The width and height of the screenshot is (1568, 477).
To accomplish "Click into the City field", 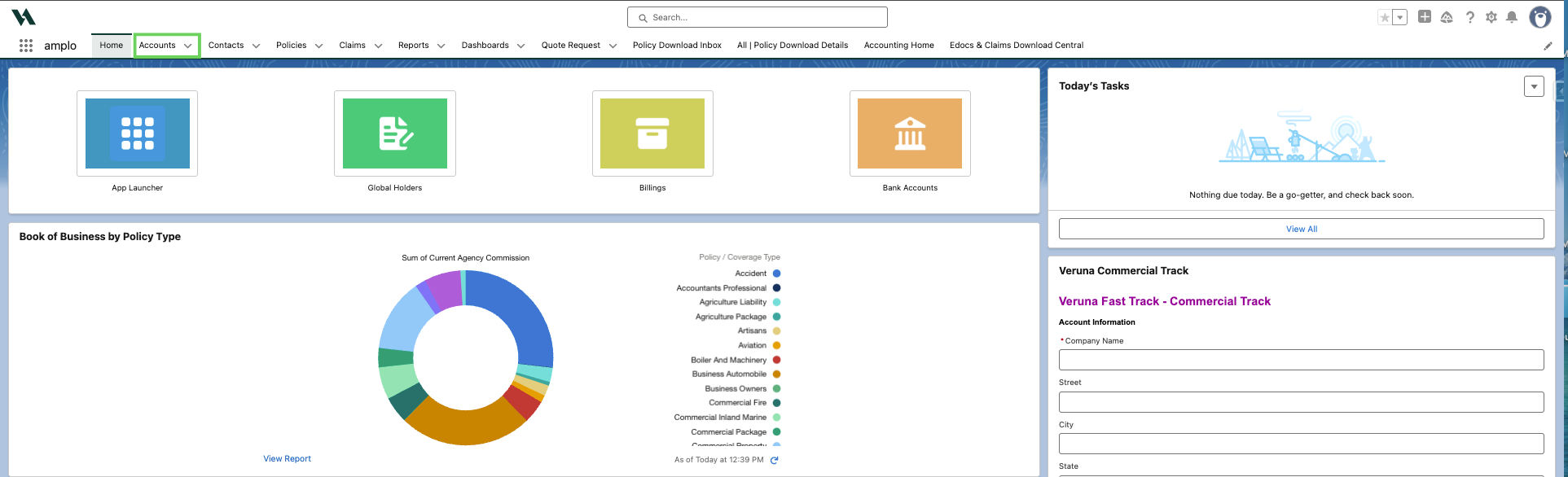I will [x=1302, y=444].
